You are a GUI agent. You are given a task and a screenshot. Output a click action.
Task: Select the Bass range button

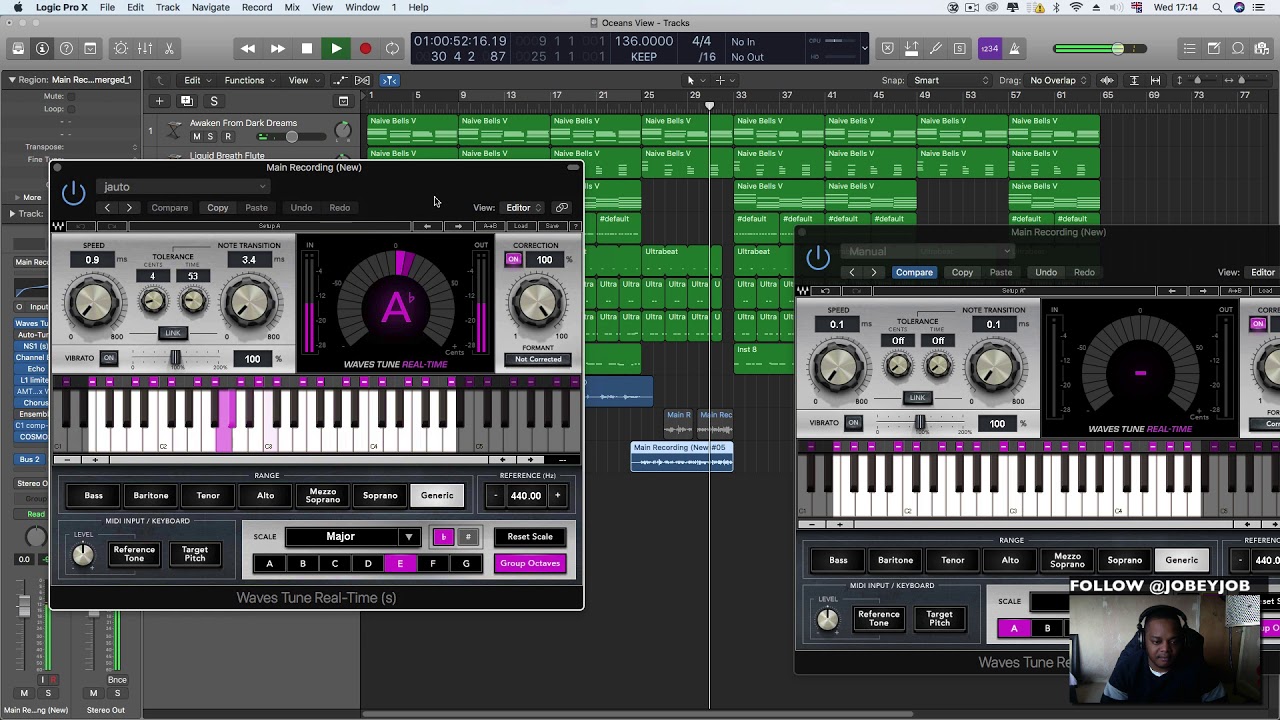(x=93, y=496)
